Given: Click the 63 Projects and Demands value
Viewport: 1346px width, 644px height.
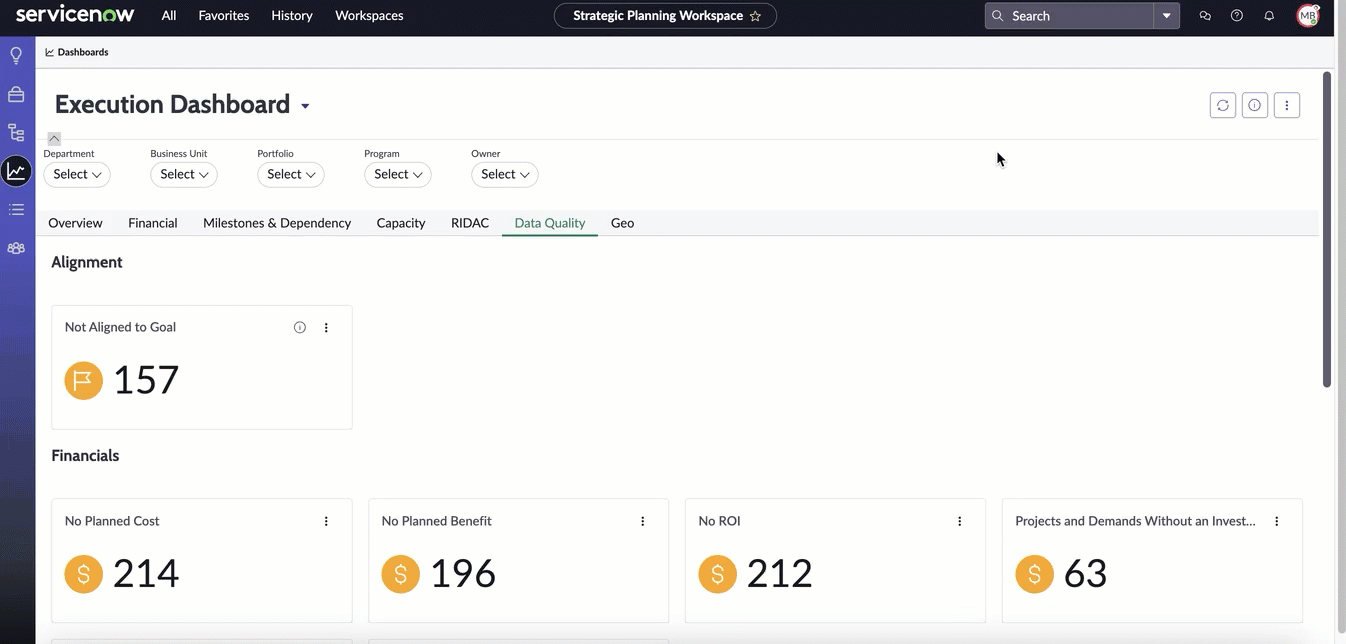Looking at the screenshot, I should click(x=1086, y=574).
